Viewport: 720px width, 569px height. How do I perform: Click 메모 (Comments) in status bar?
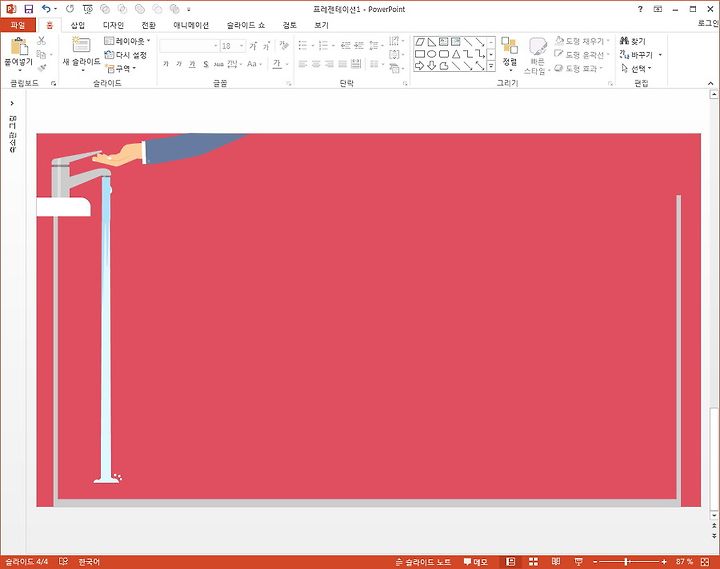[475, 562]
